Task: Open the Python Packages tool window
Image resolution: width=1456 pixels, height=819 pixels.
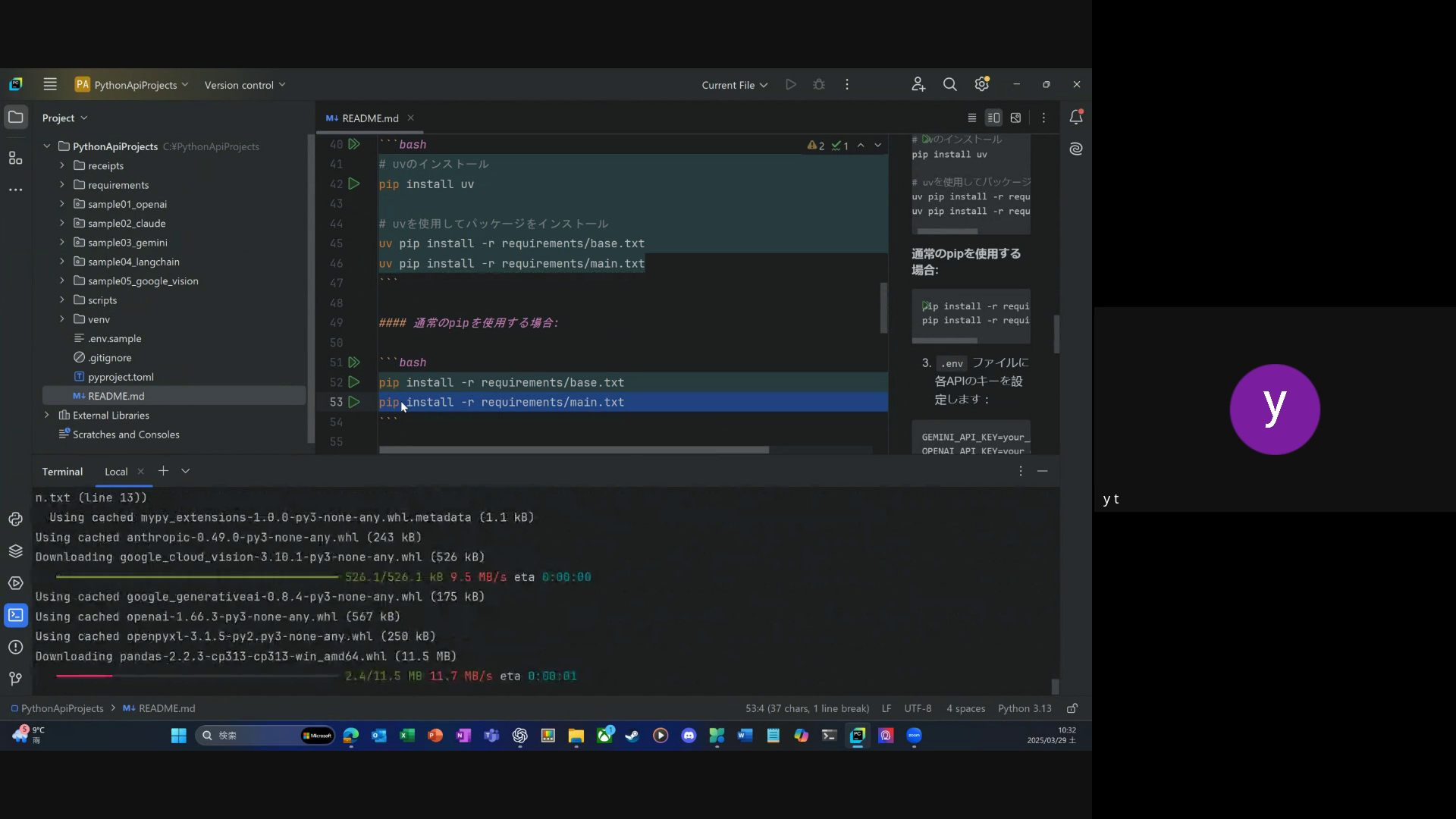Action: [x=15, y=551]
